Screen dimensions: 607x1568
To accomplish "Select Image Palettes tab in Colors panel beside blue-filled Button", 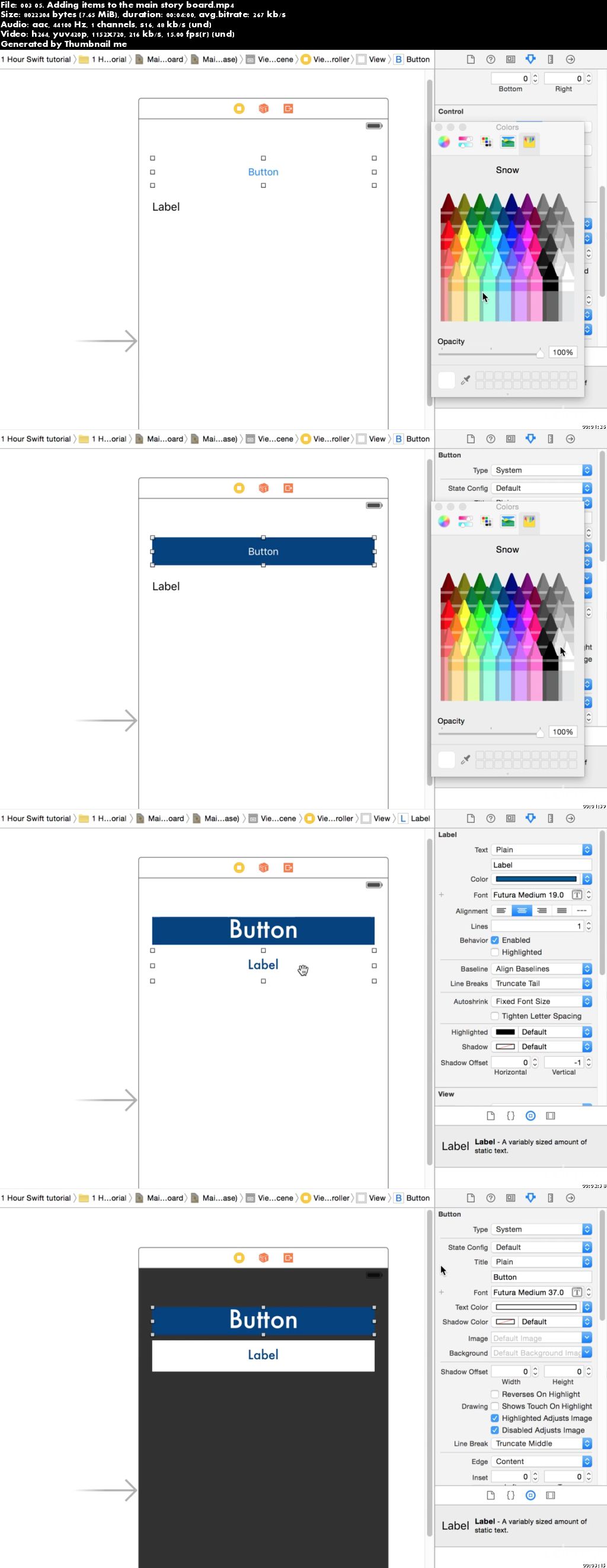I will click(x=508, y=521).
